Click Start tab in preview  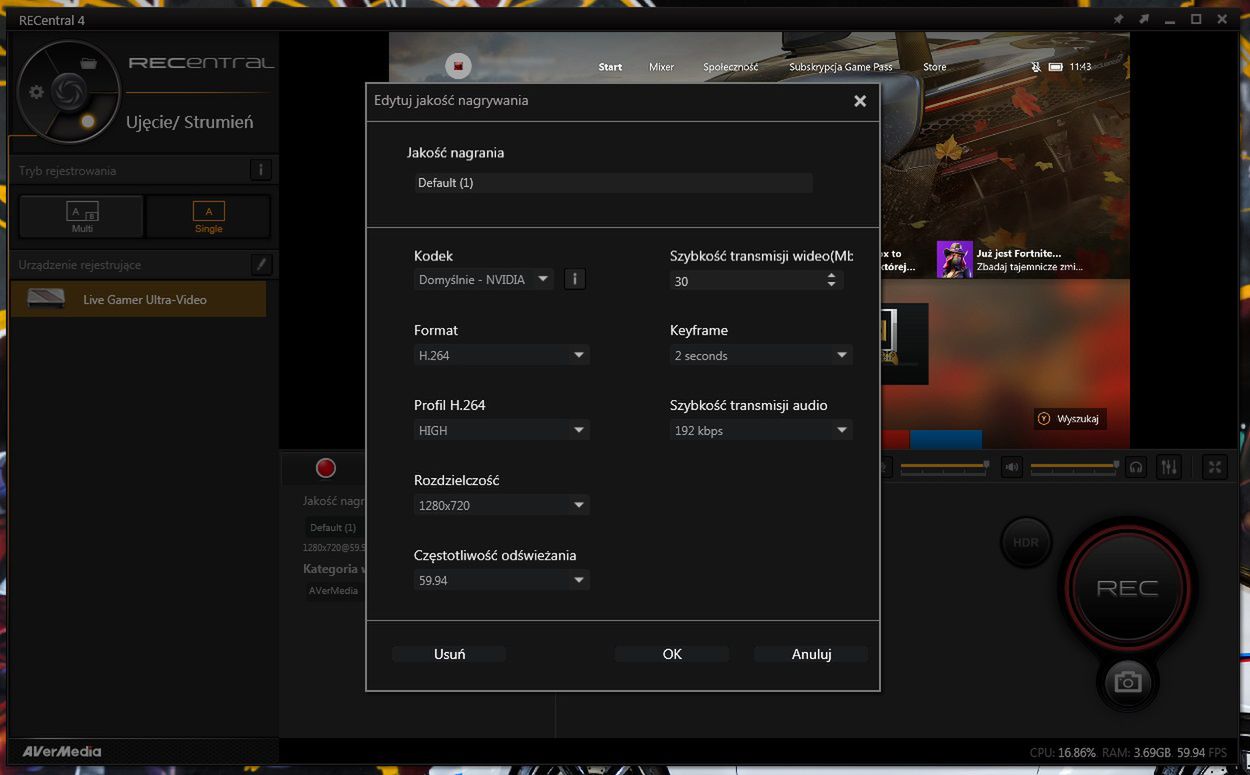[x=610, y=67]
